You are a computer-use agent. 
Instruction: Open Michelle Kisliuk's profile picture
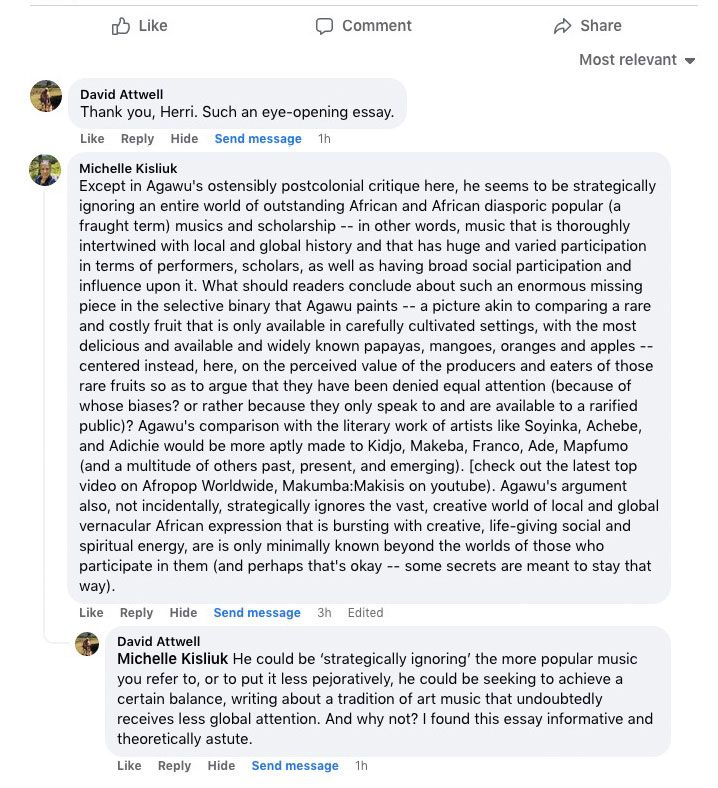[46, 170]
